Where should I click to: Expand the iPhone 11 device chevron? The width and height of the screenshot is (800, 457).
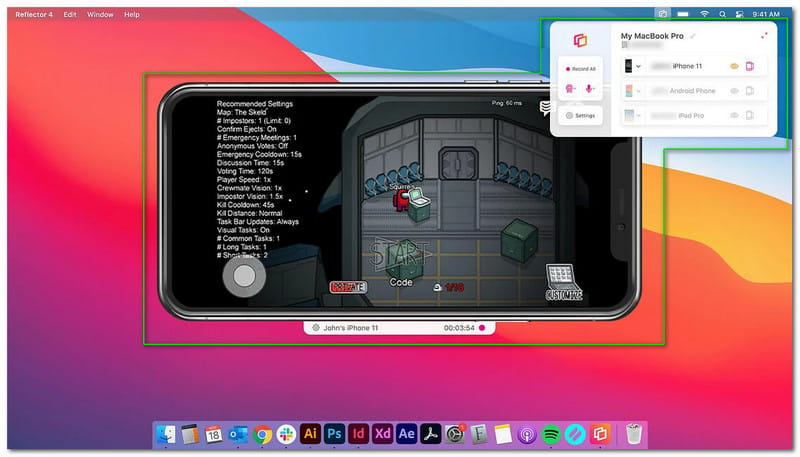point(638,66)
